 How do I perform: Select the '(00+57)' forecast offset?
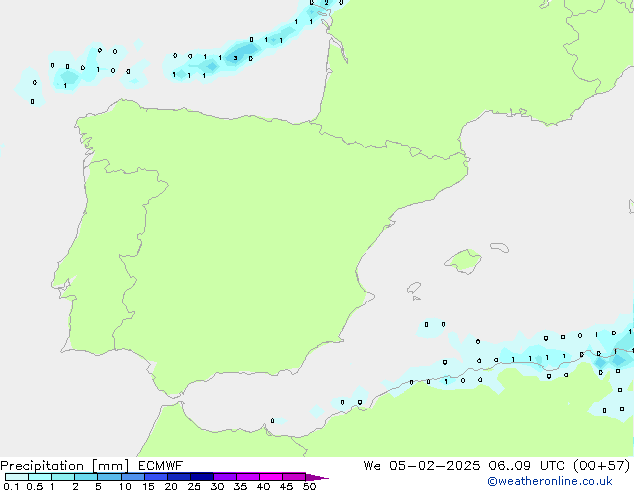602,466
